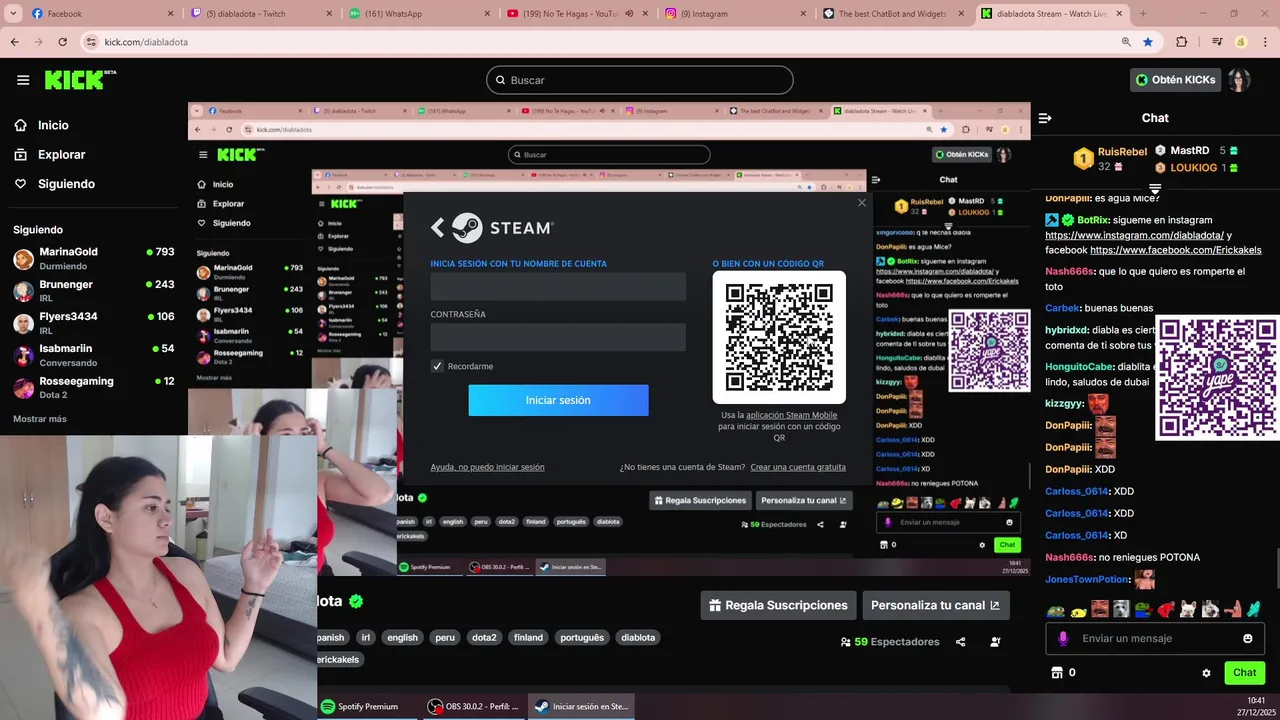Viewport: 1280px width, 720px height.
Task: Open the Chrome three-dot menu
Action: tap(1265, 42)
